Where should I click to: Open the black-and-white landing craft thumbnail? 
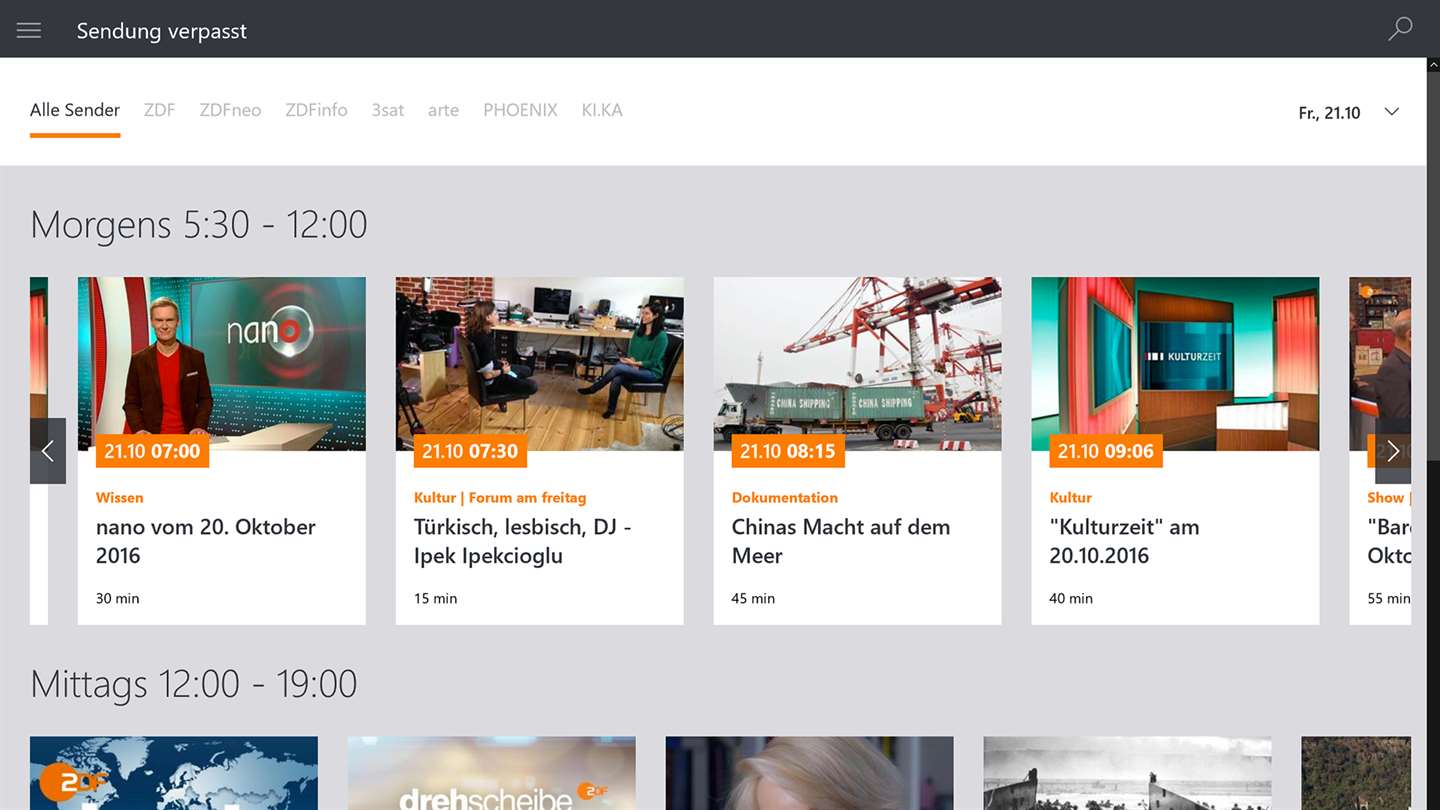coord(1128,773)
